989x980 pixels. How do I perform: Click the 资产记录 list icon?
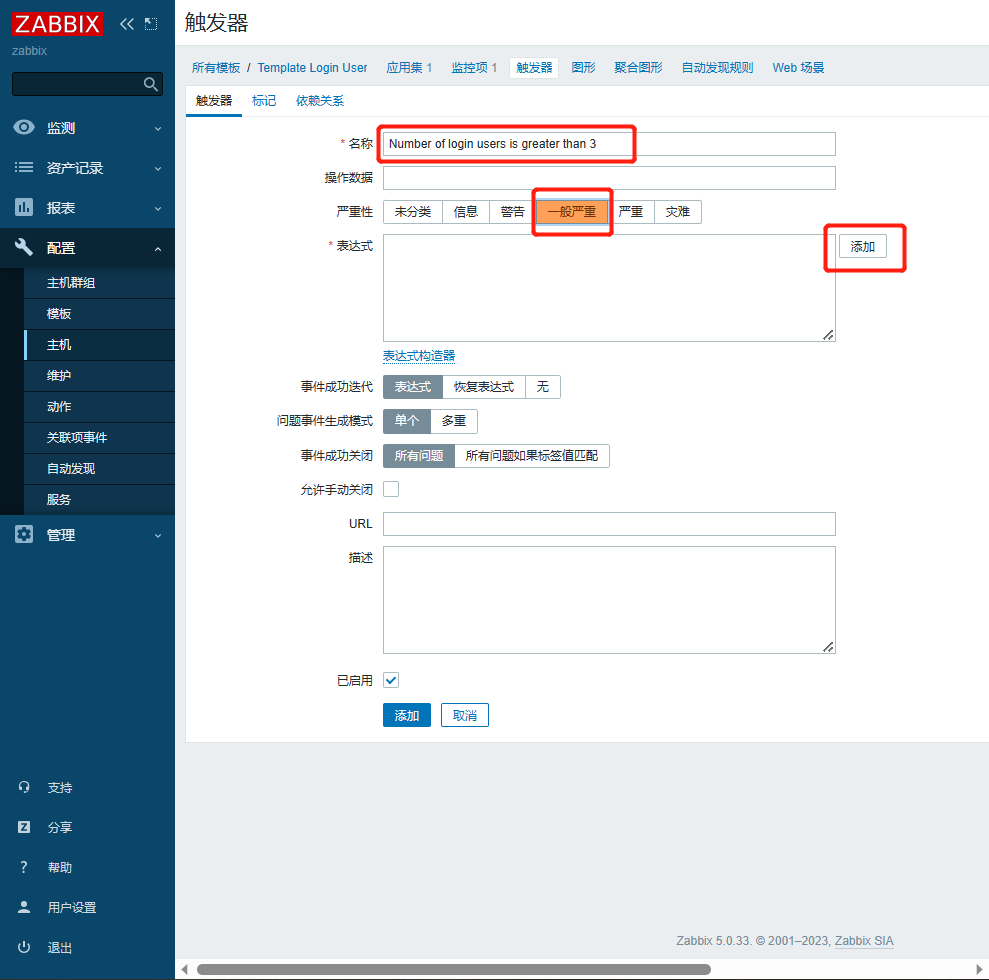(24, 167)
